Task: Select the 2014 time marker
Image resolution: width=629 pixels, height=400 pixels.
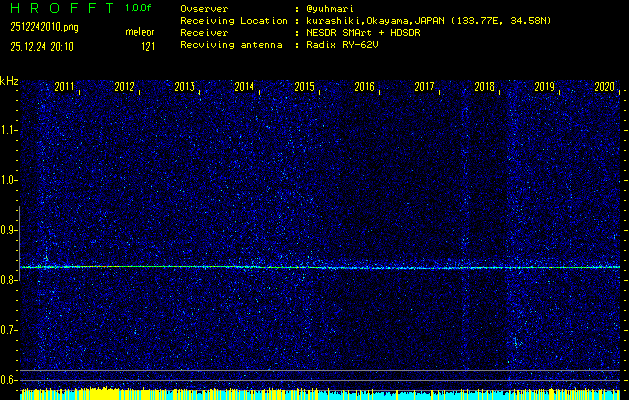Action: click(x=245, y=87)
